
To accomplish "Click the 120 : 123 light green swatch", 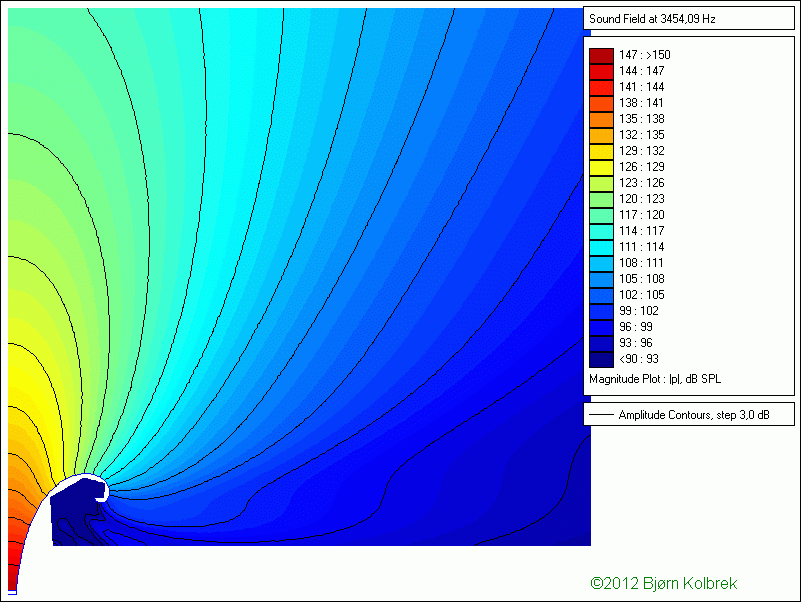I will coord(601,199).
